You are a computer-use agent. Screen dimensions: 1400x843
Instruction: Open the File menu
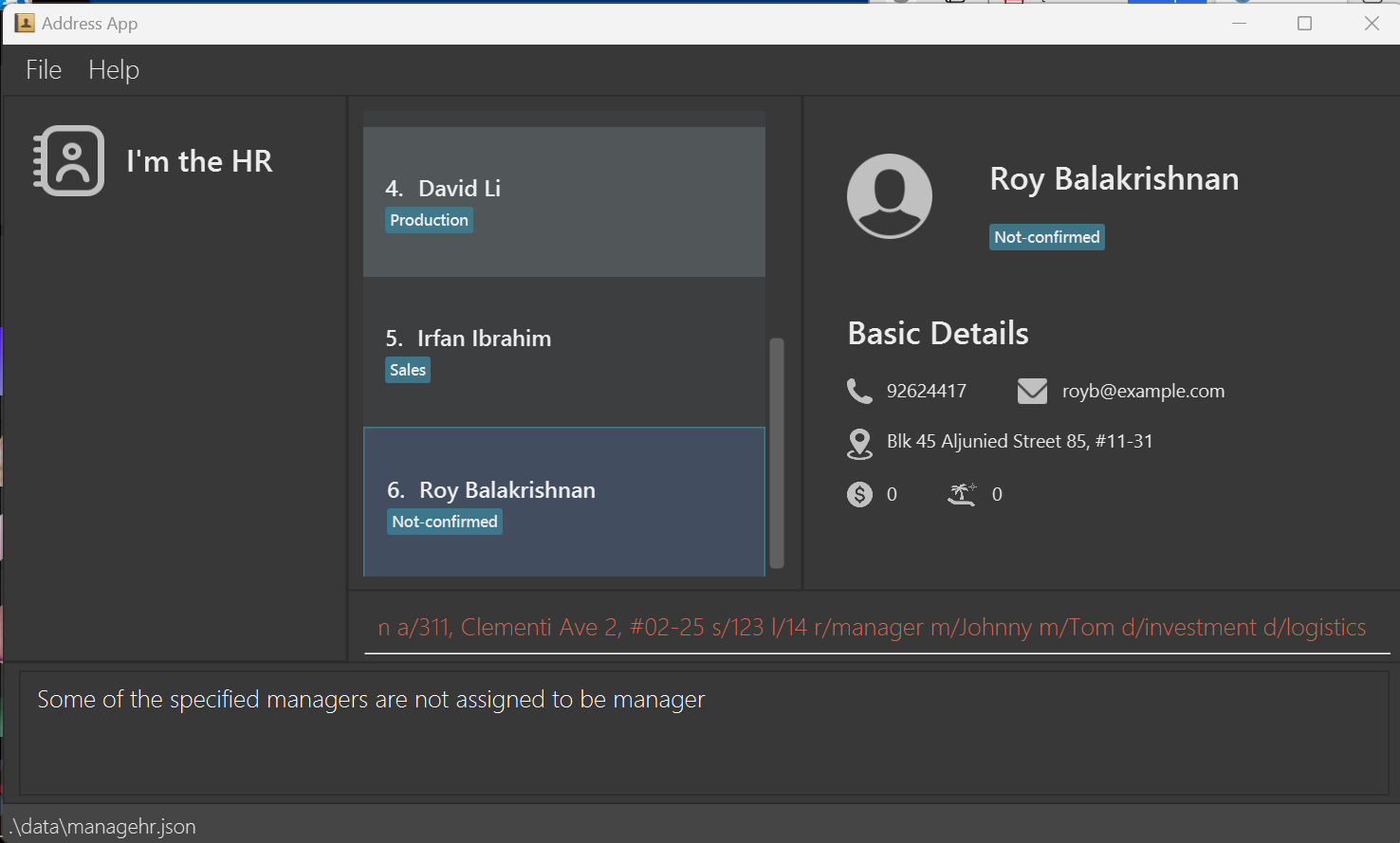click(x=42, y=69)
